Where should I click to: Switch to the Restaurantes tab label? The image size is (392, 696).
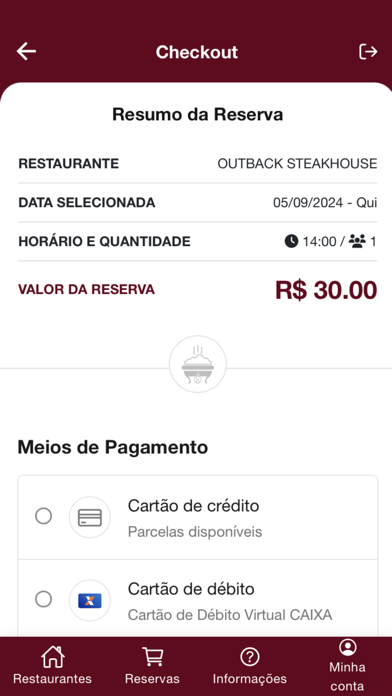(52, 679)
